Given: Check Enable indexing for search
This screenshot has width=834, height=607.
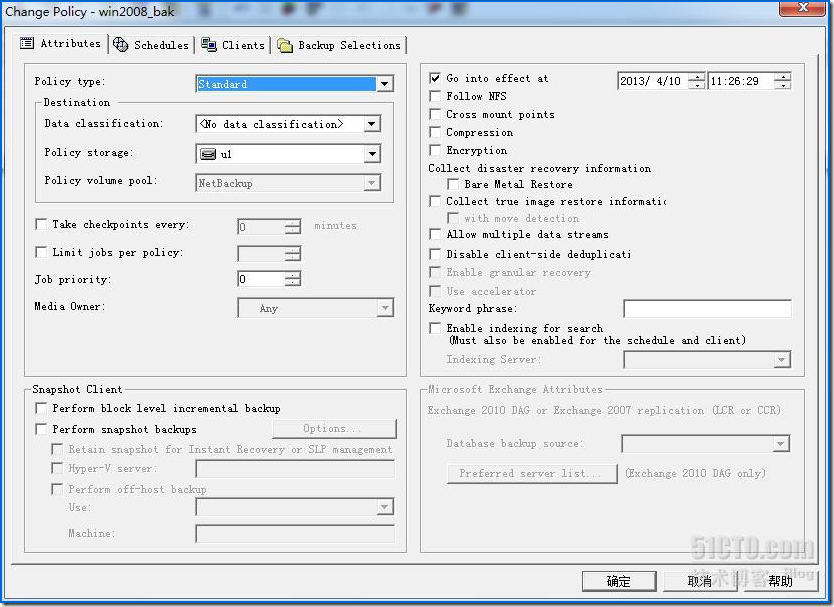Looking at the screenshot, I should (x=435, y=328).
